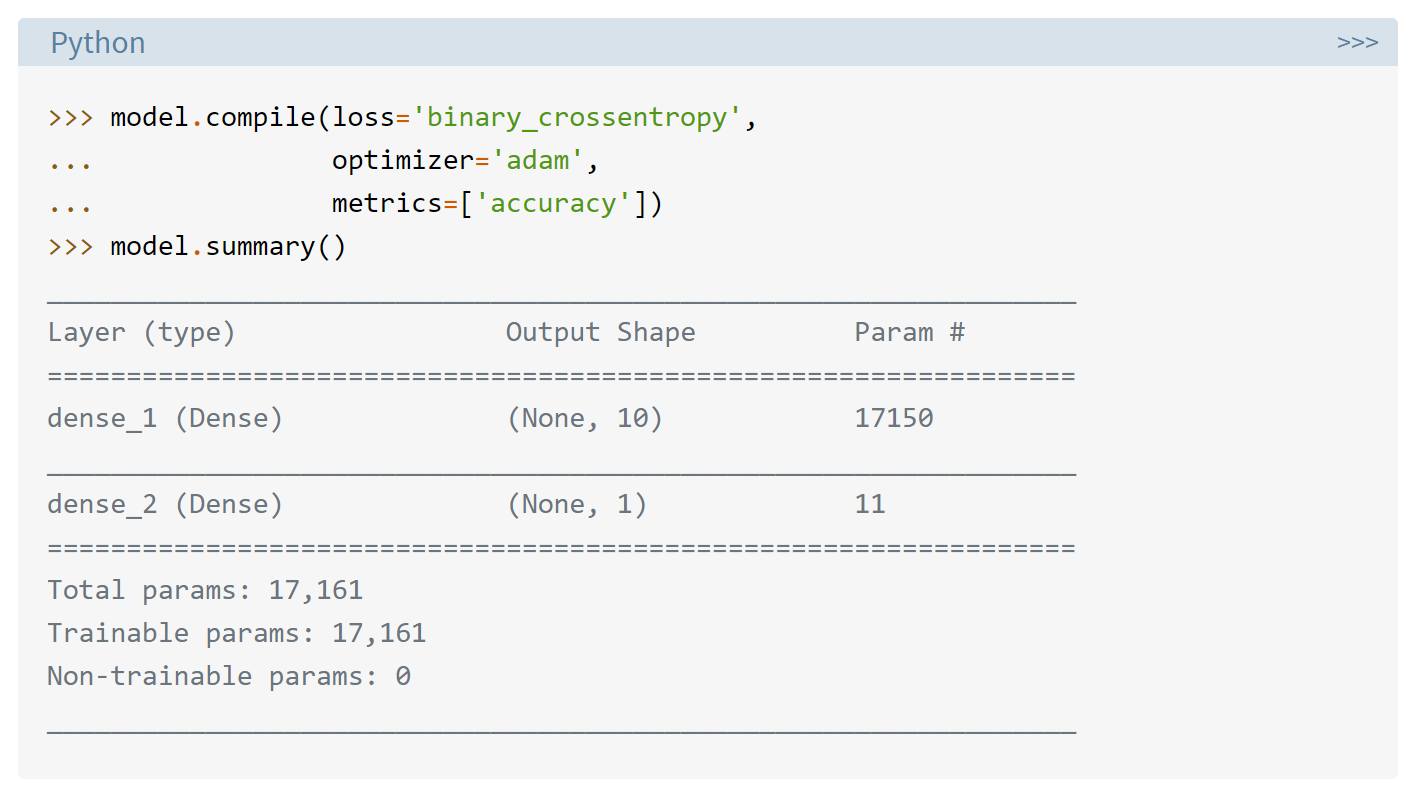This screenshot has height=800, width=1418.
Task: Click the Param # column header
Action: tap(909, 333)
